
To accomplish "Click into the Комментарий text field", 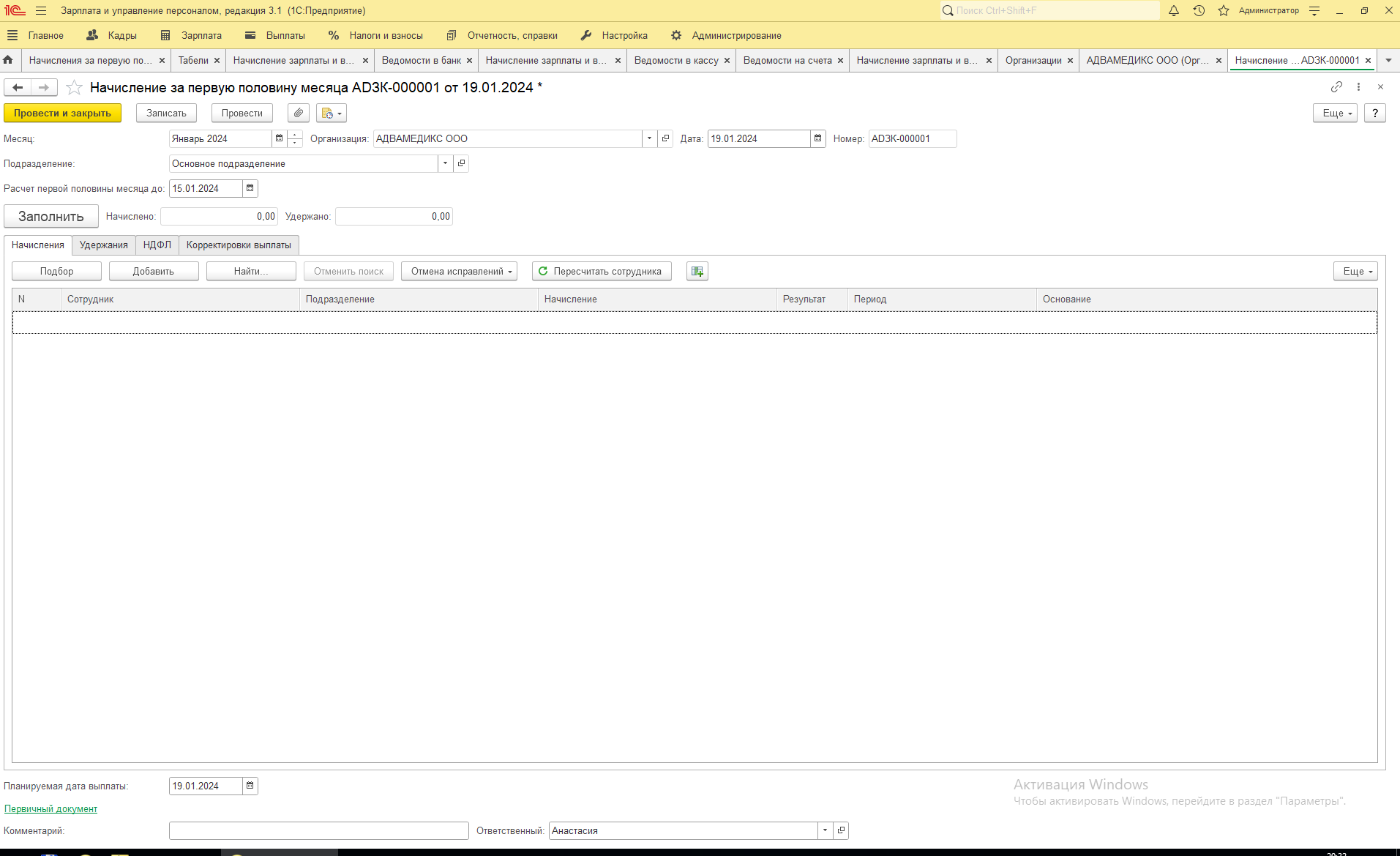I will 318,830.
